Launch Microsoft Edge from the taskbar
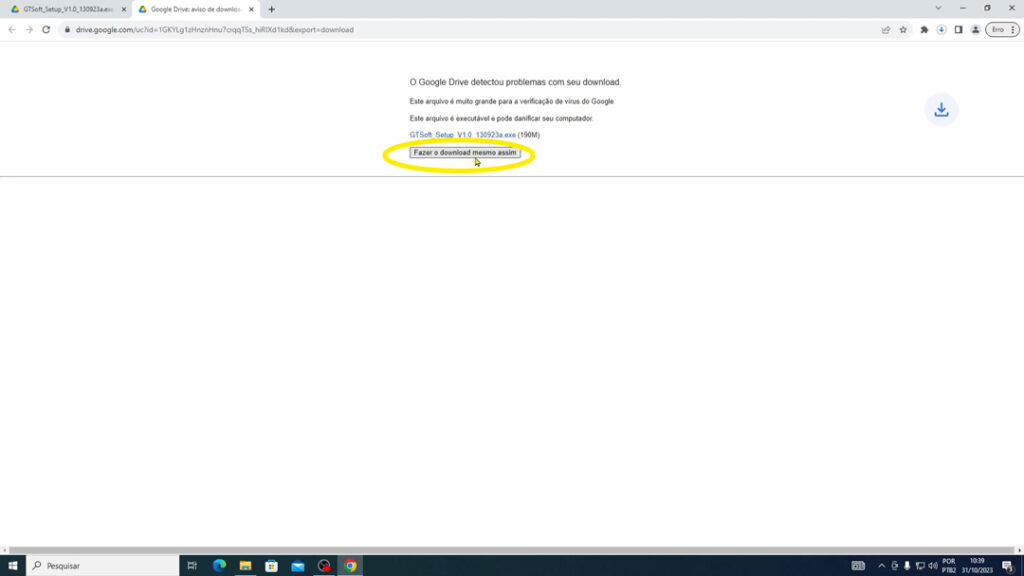The image size is (1024, 576). [219, 566]
